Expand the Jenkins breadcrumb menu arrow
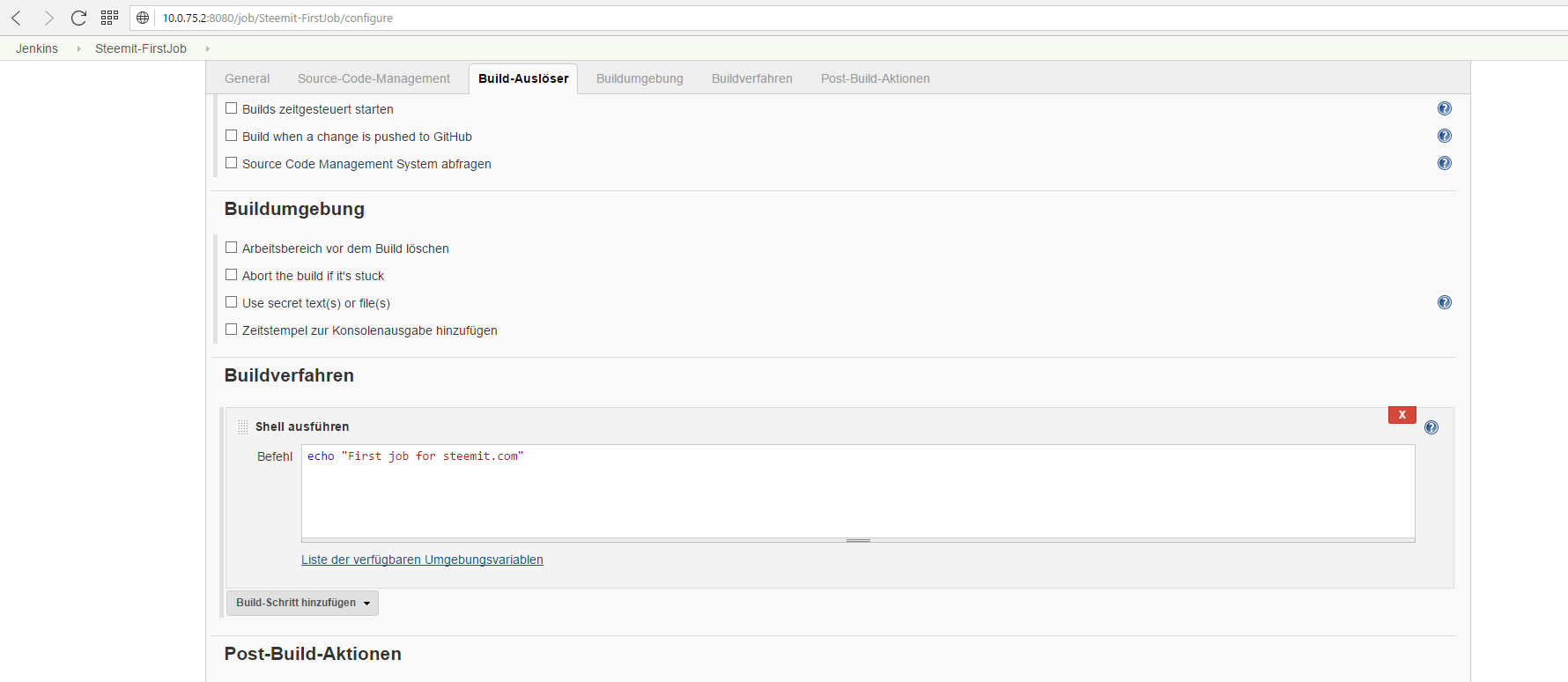 pos(78,48)
